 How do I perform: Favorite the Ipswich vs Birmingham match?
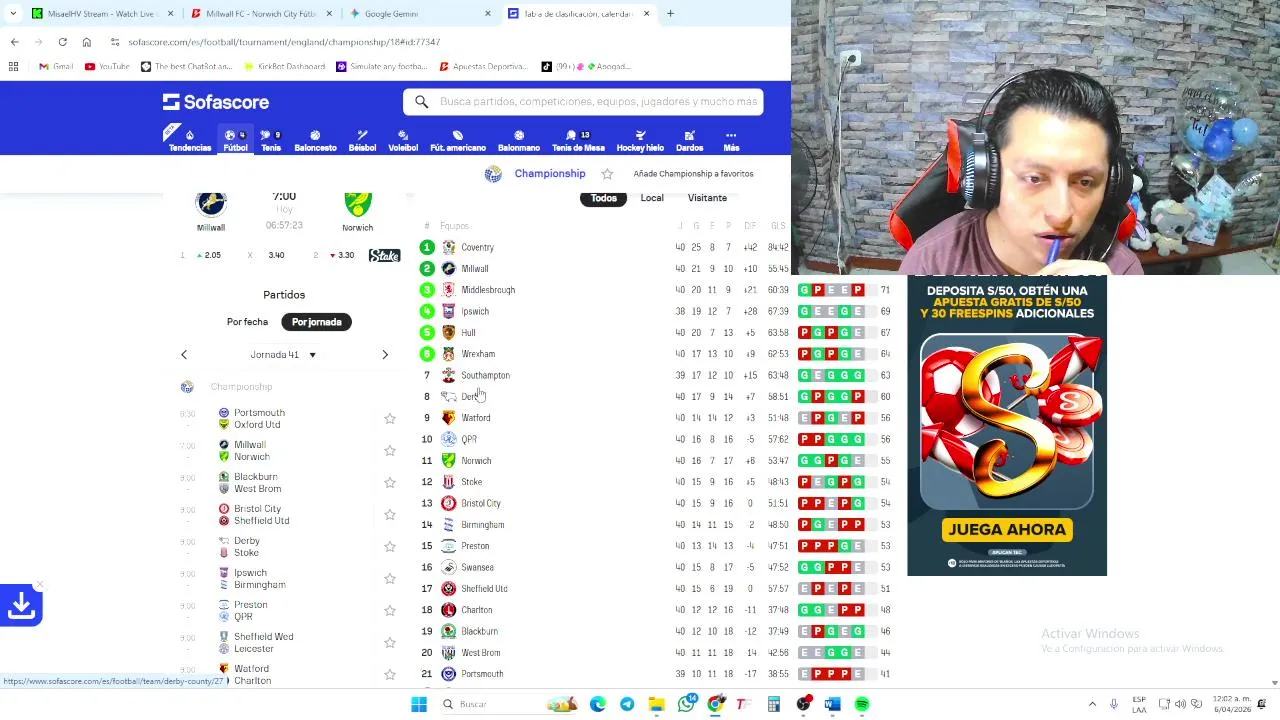tap(390, 579)
